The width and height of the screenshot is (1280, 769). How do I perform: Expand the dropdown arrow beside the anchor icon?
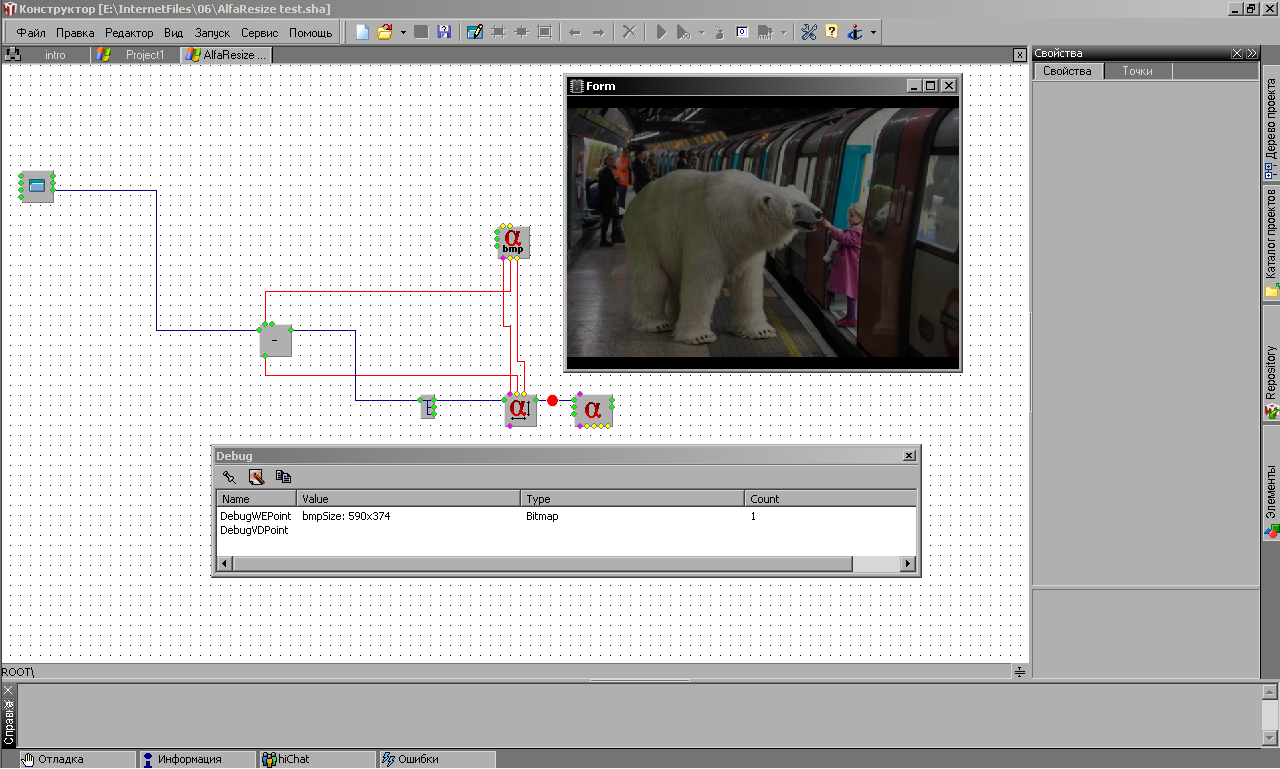point(873,32)
